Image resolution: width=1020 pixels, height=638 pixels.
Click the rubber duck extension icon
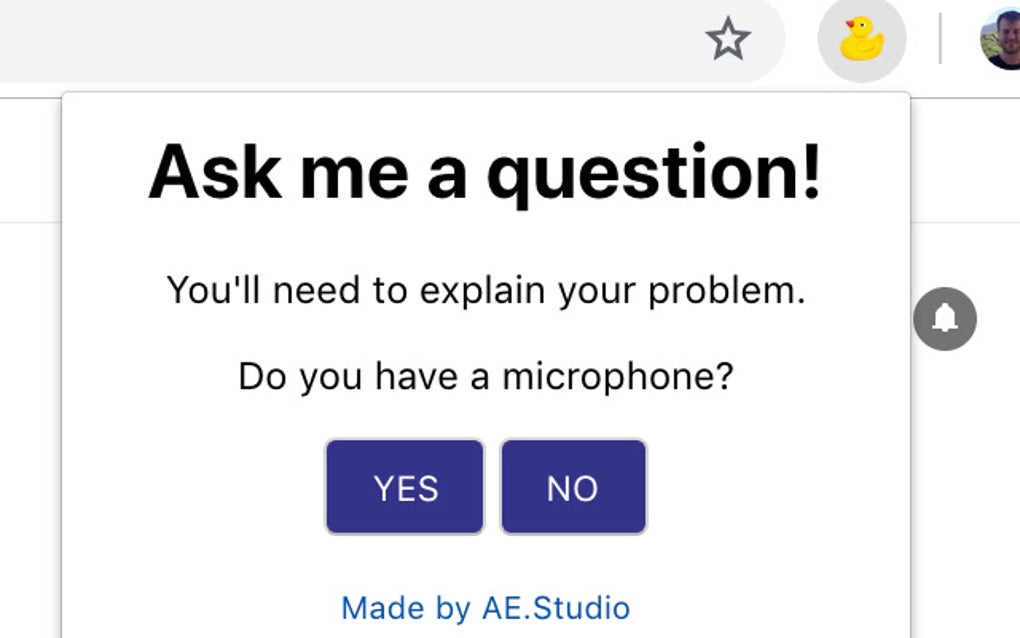pyautogui.click(x=861, y=40)
